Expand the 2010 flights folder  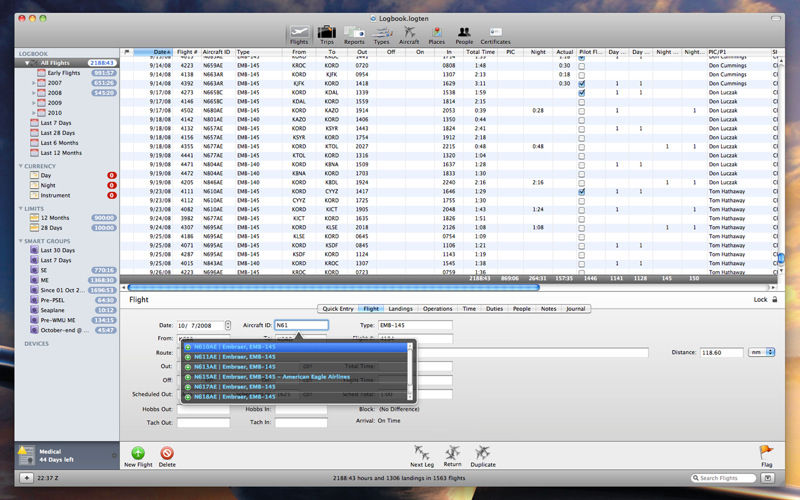click(34, 113)
